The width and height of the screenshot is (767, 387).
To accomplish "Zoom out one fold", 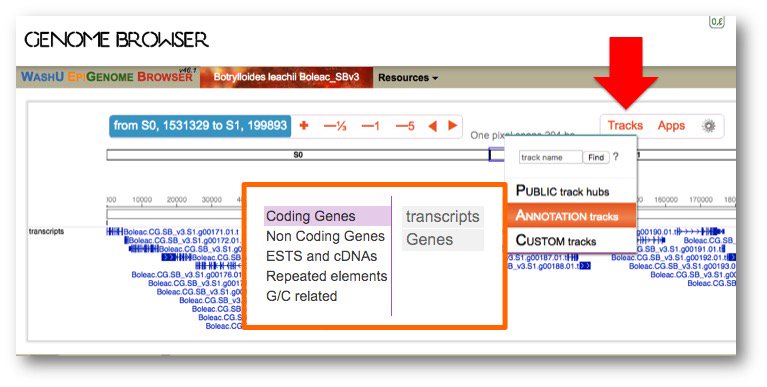I will tap(370, 126).
